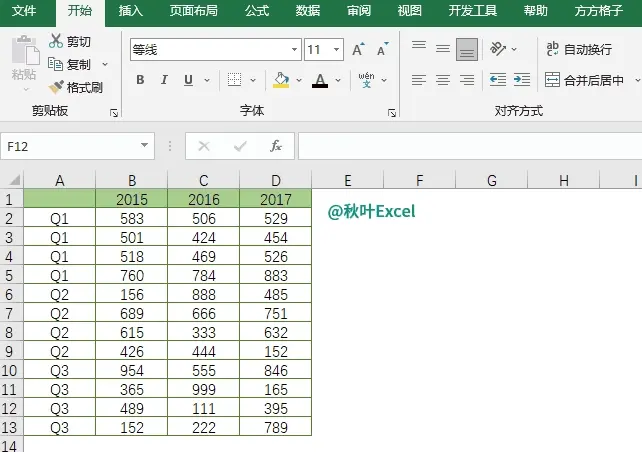This screenshot has width=642, height=452.
Task: Click the formula bar cancel X icon
Action: [x=204, y=146]
